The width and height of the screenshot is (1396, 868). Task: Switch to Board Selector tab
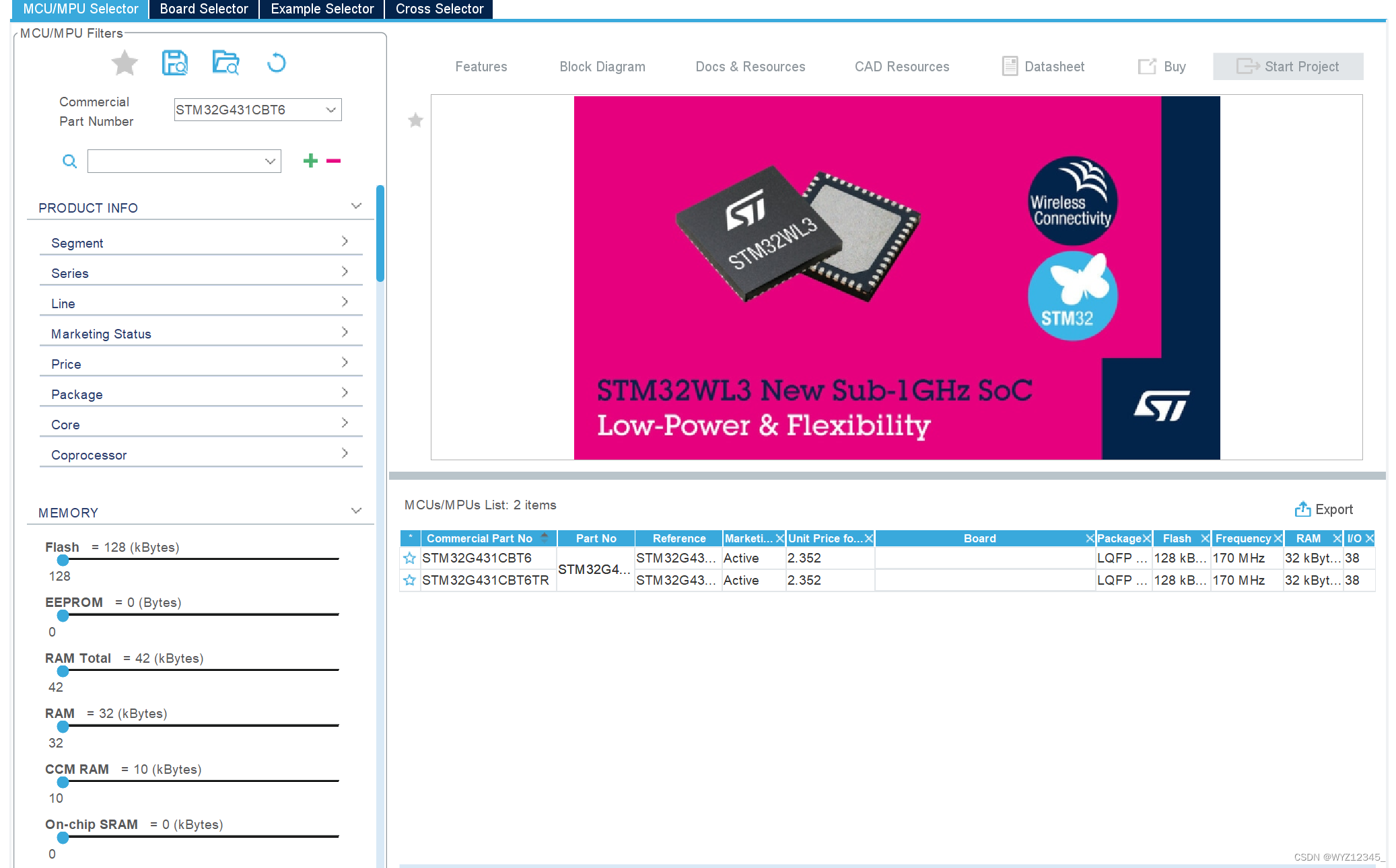click(x=204, y=9)
